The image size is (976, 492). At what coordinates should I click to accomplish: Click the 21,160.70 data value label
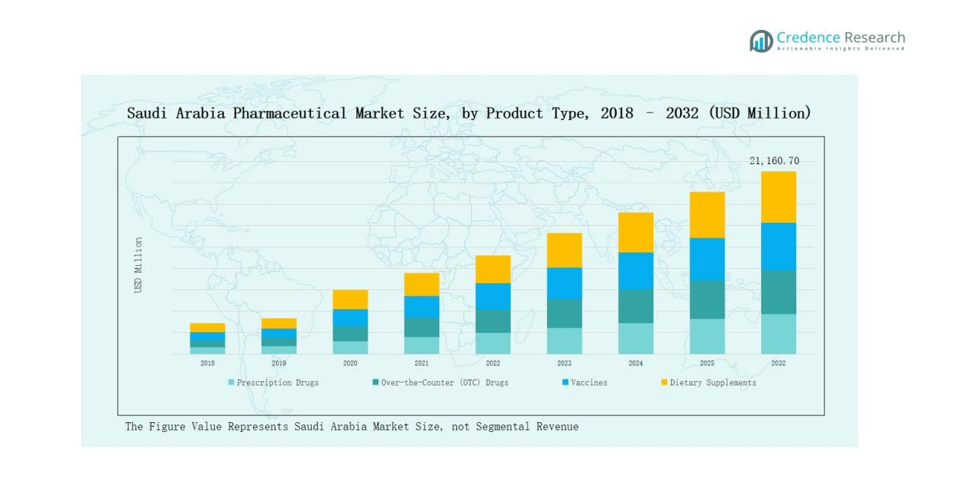tap(774, 161)
